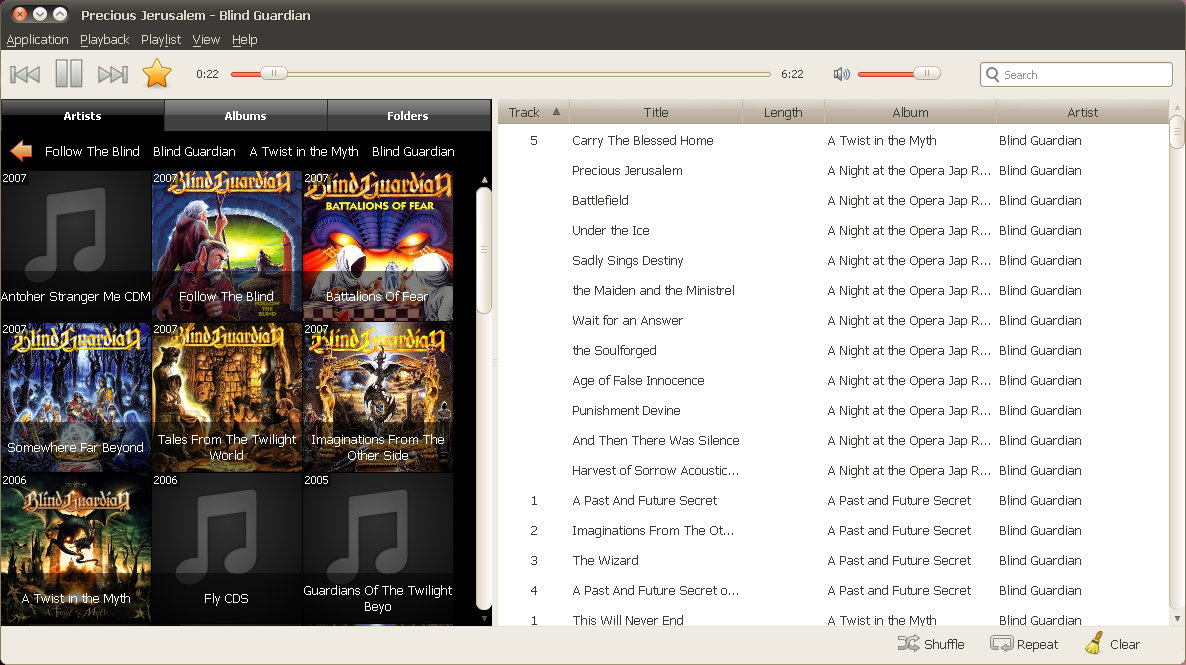Click the playlist scrollbar down arrow

(1177, 619)
